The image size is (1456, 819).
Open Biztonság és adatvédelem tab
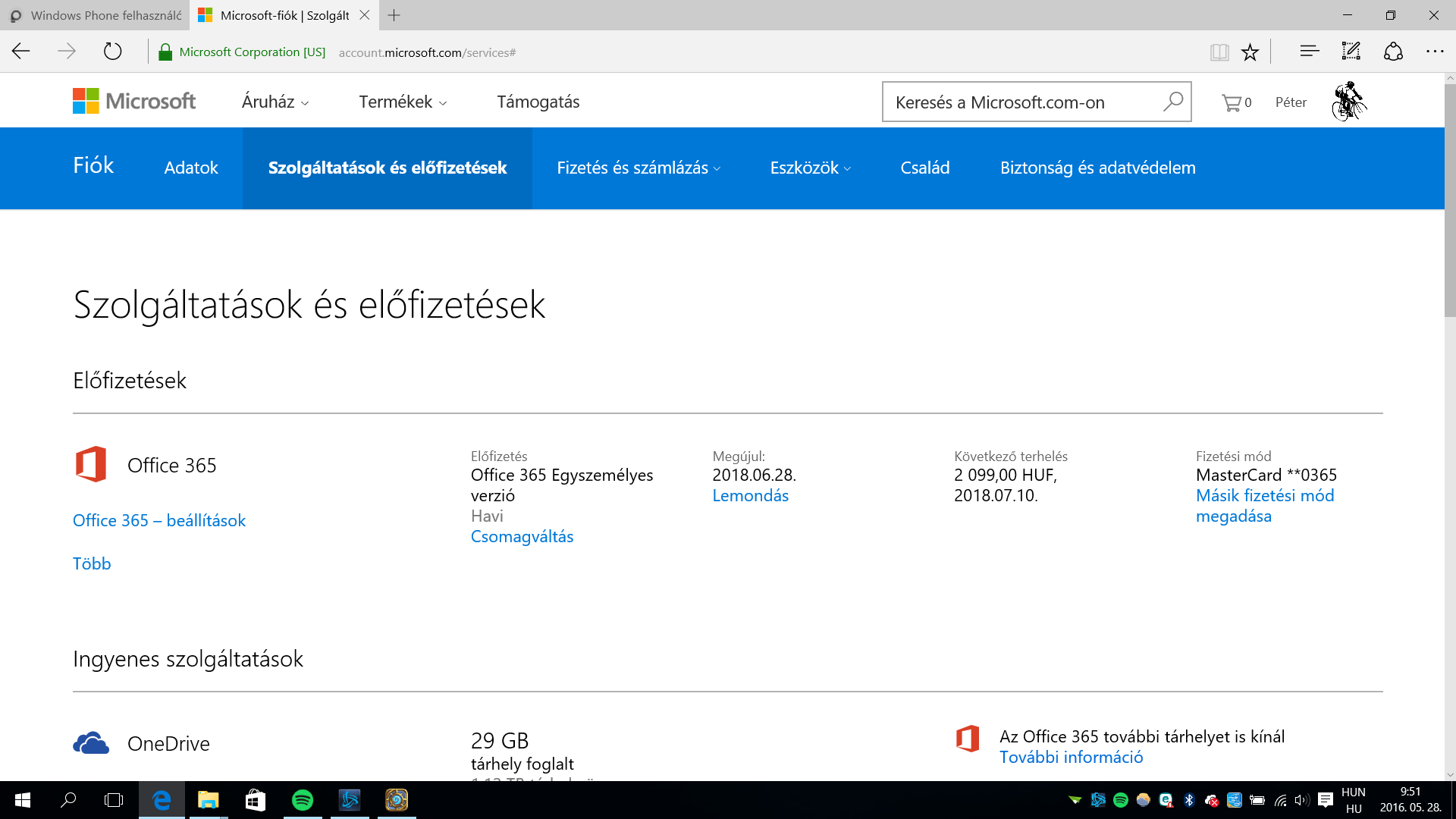(x=1098, y=168)
